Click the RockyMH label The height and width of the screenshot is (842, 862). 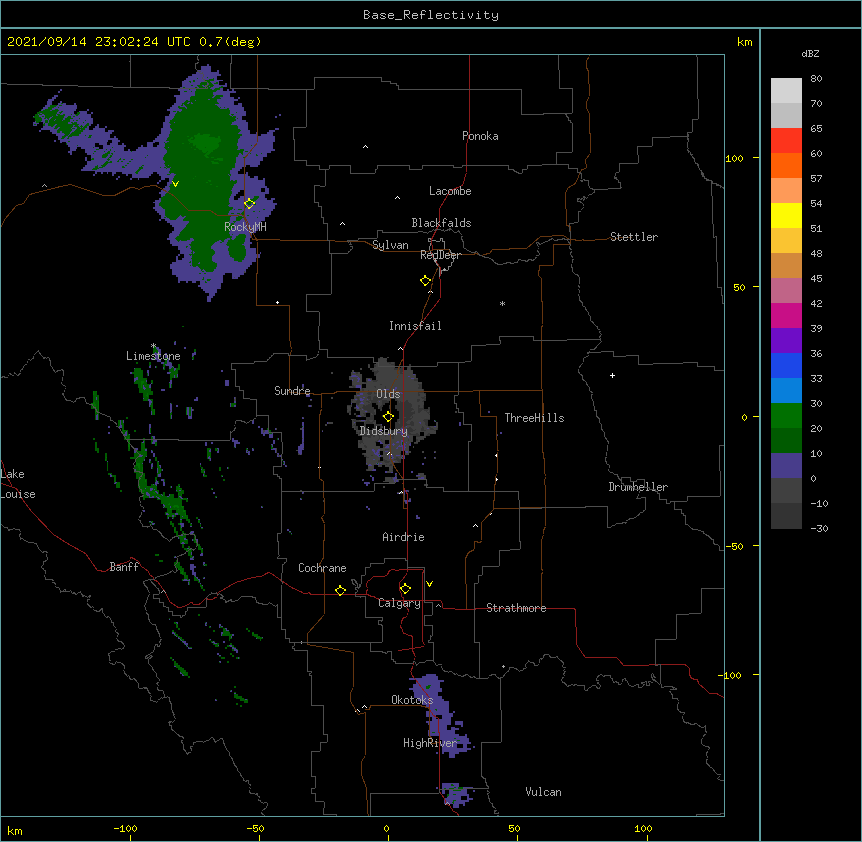tap(245, 226)
